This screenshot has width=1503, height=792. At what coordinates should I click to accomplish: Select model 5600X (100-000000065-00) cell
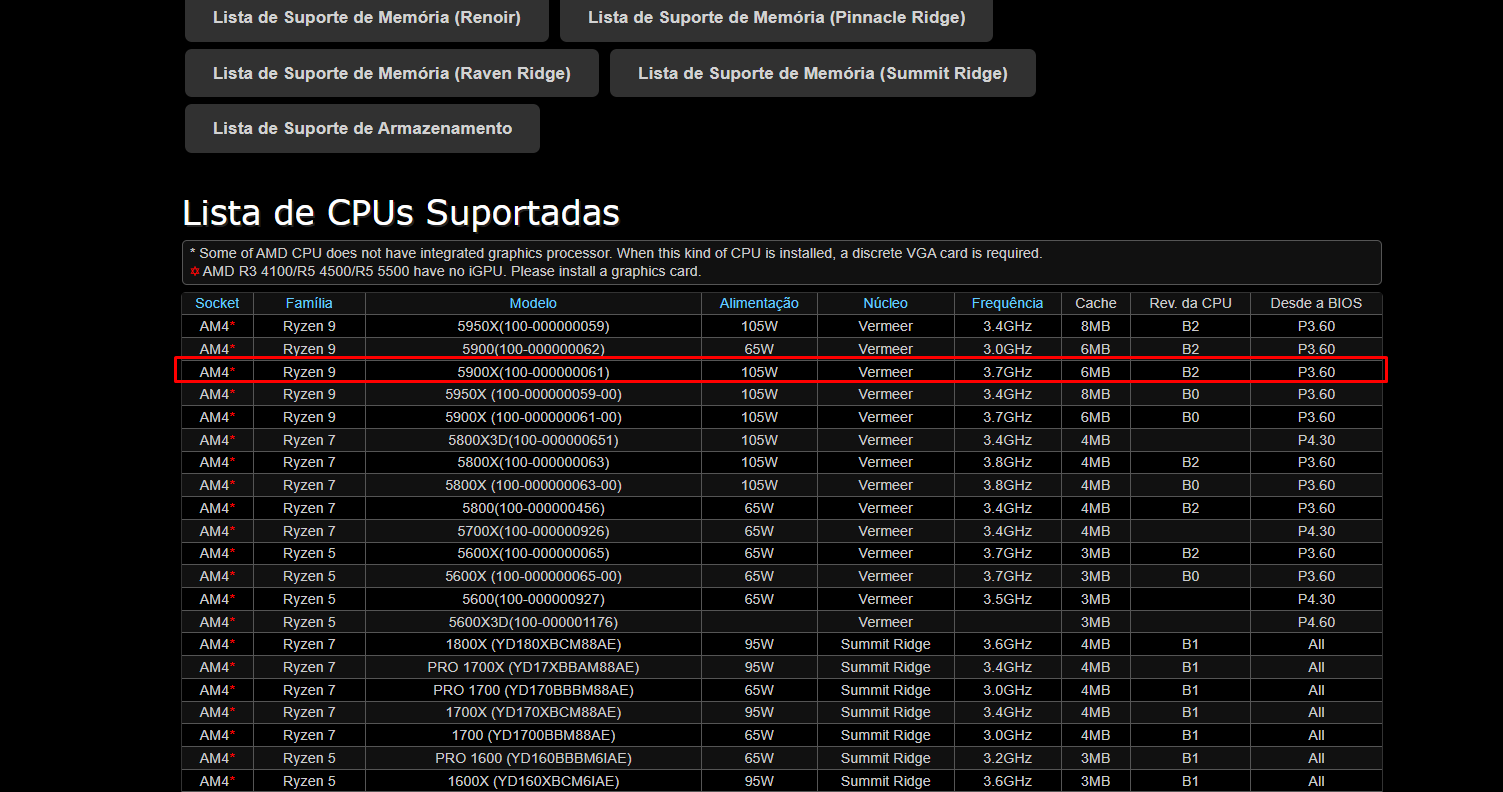(533, 576)
